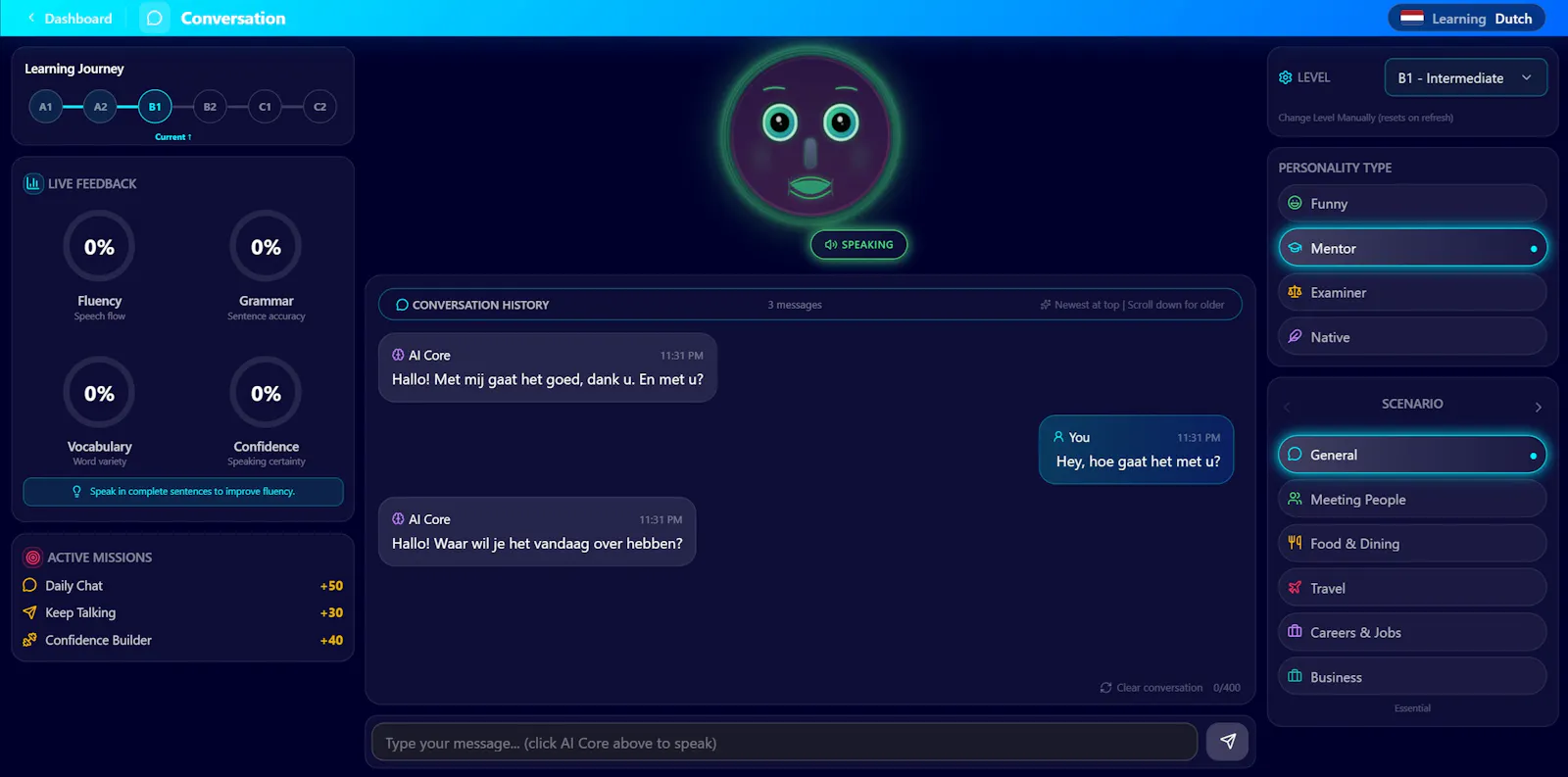Click the fluency tip about complete sentences
The width and height of the screenshot is (1568, 777).
[x=183, y=492]
